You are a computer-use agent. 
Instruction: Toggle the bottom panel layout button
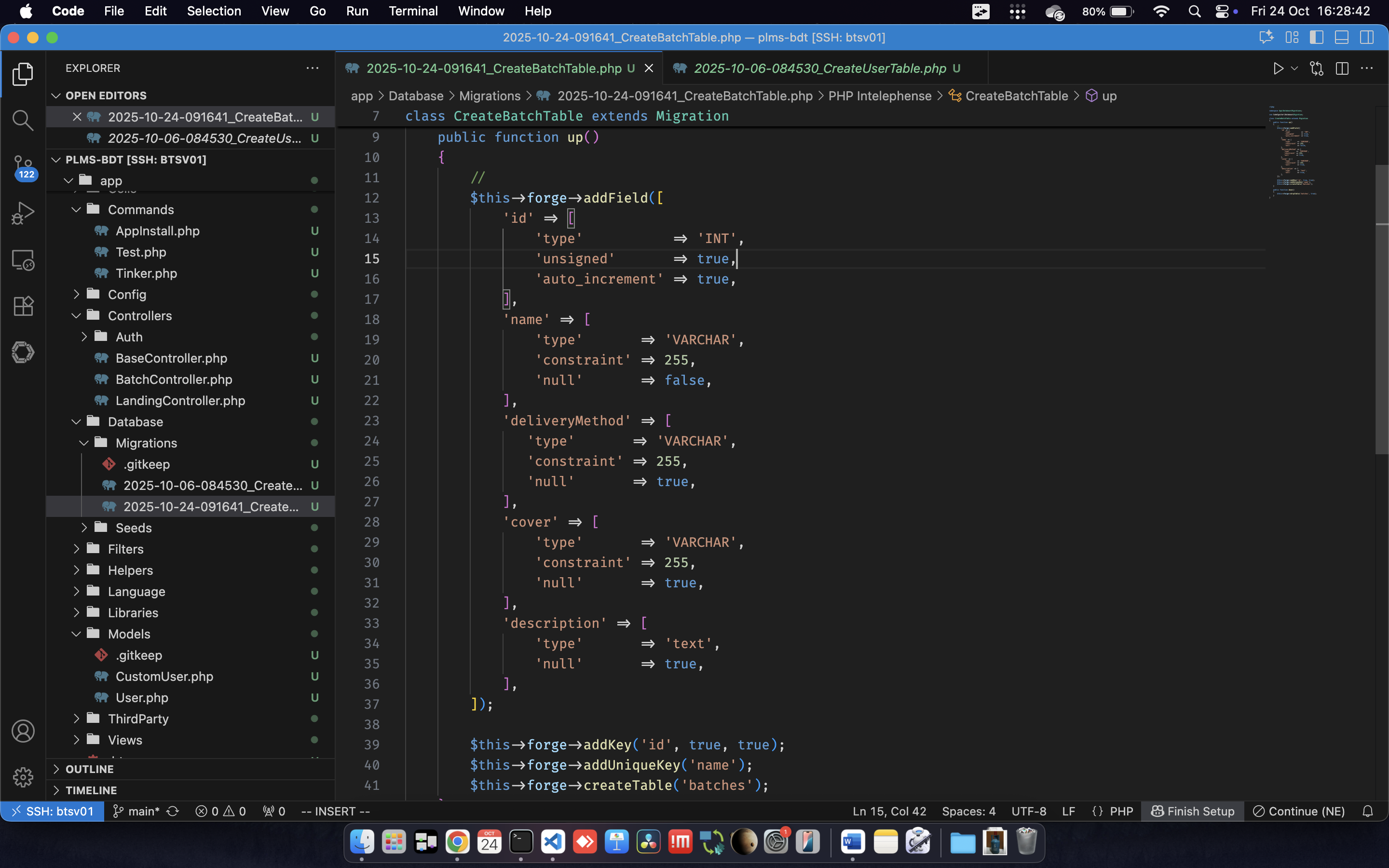tap(1341, 37)
